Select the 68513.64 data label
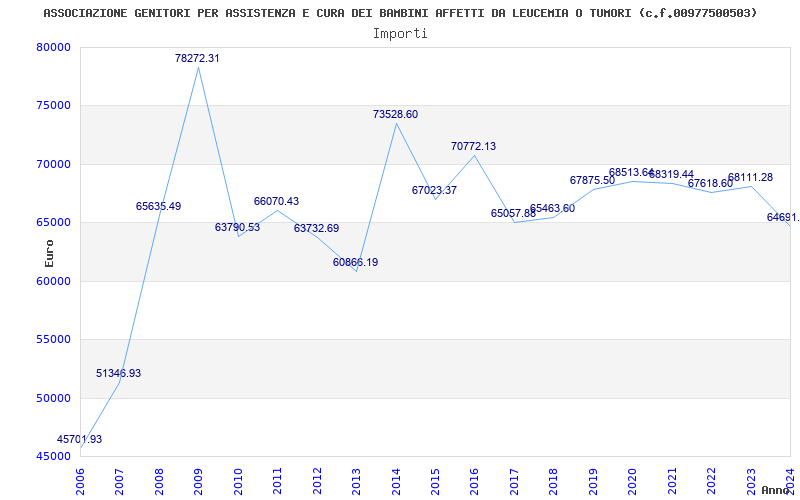The image size is (800, 500). pos(632,173)
